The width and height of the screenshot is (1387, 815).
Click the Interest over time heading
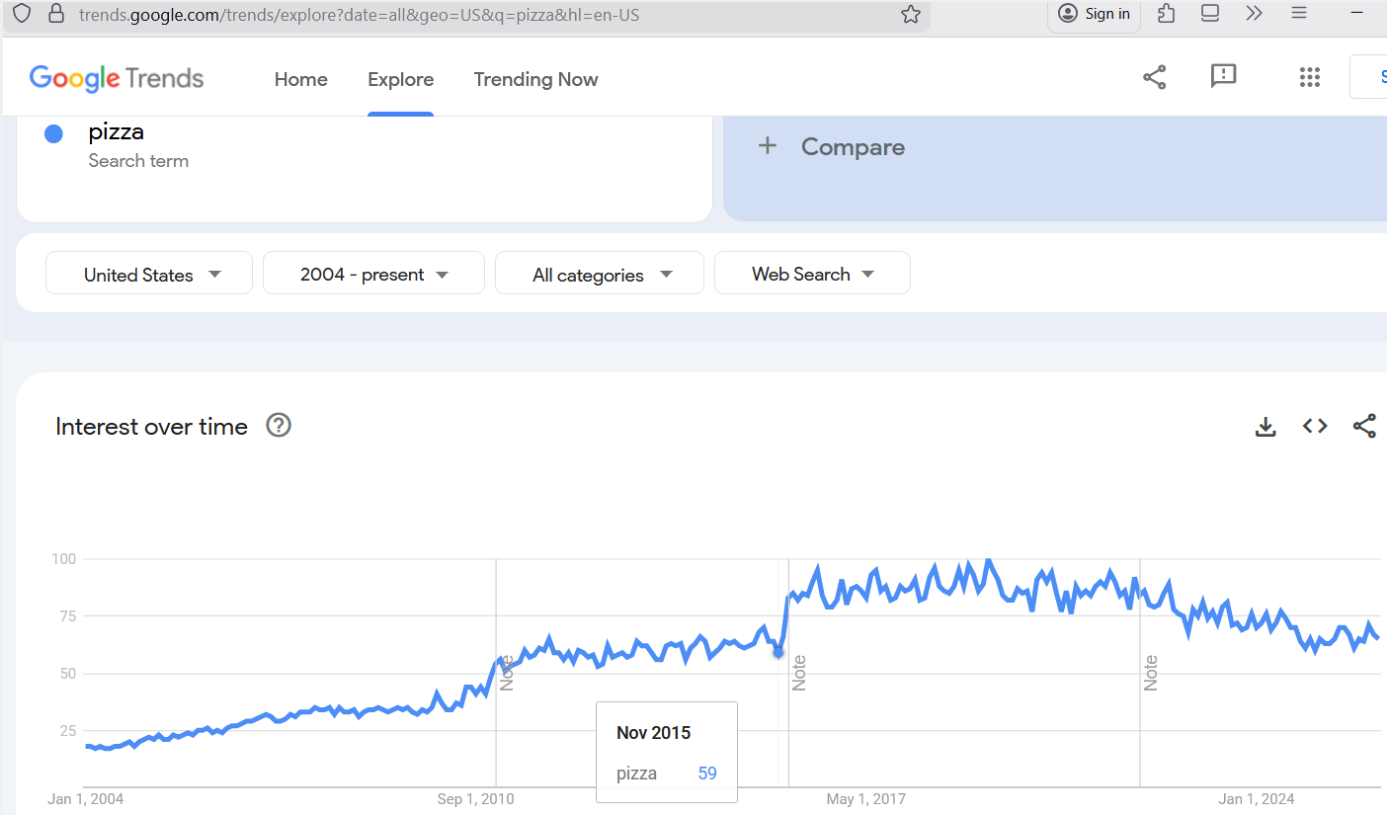[151, 426]
